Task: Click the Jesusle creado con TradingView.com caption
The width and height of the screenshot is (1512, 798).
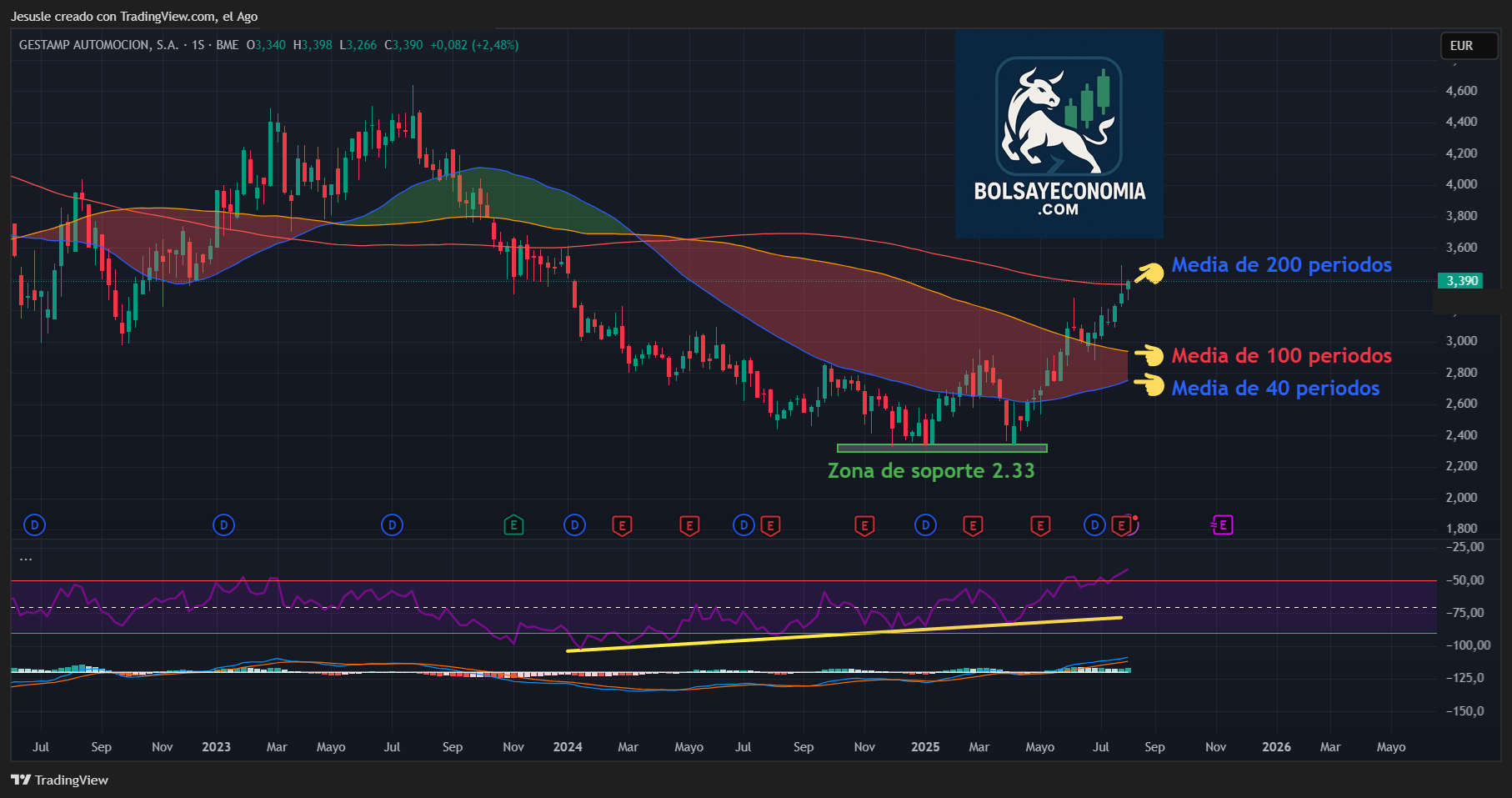Action: (134, 17)
